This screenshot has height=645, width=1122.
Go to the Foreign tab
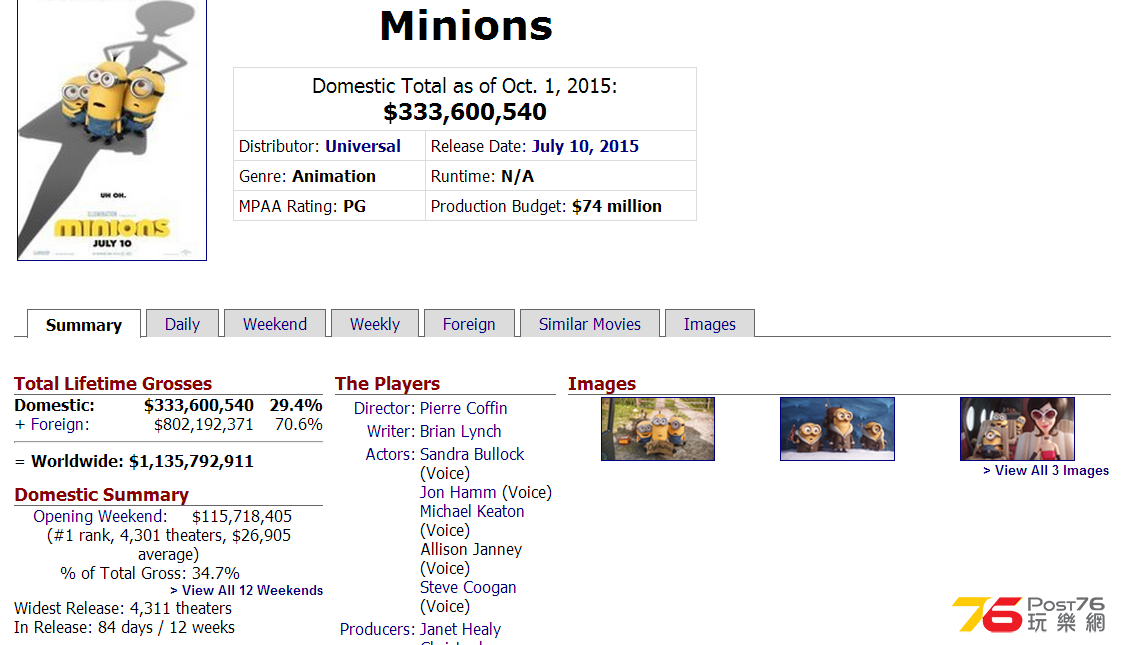click(x=469, y=324)
